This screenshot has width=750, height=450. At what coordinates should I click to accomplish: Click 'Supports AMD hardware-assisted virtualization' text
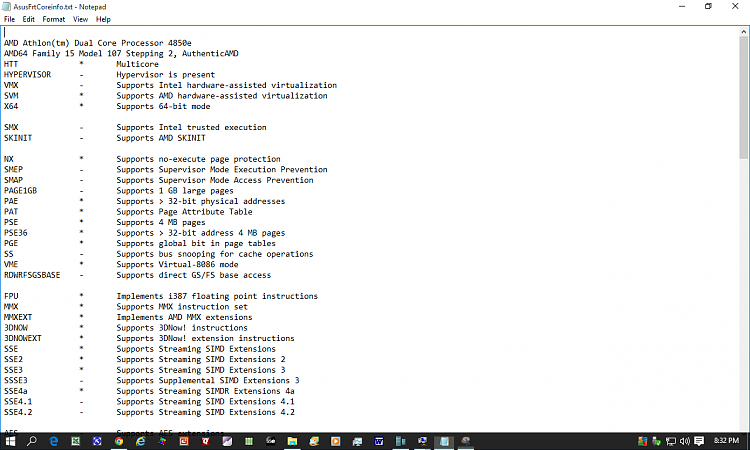click(222, 96)
